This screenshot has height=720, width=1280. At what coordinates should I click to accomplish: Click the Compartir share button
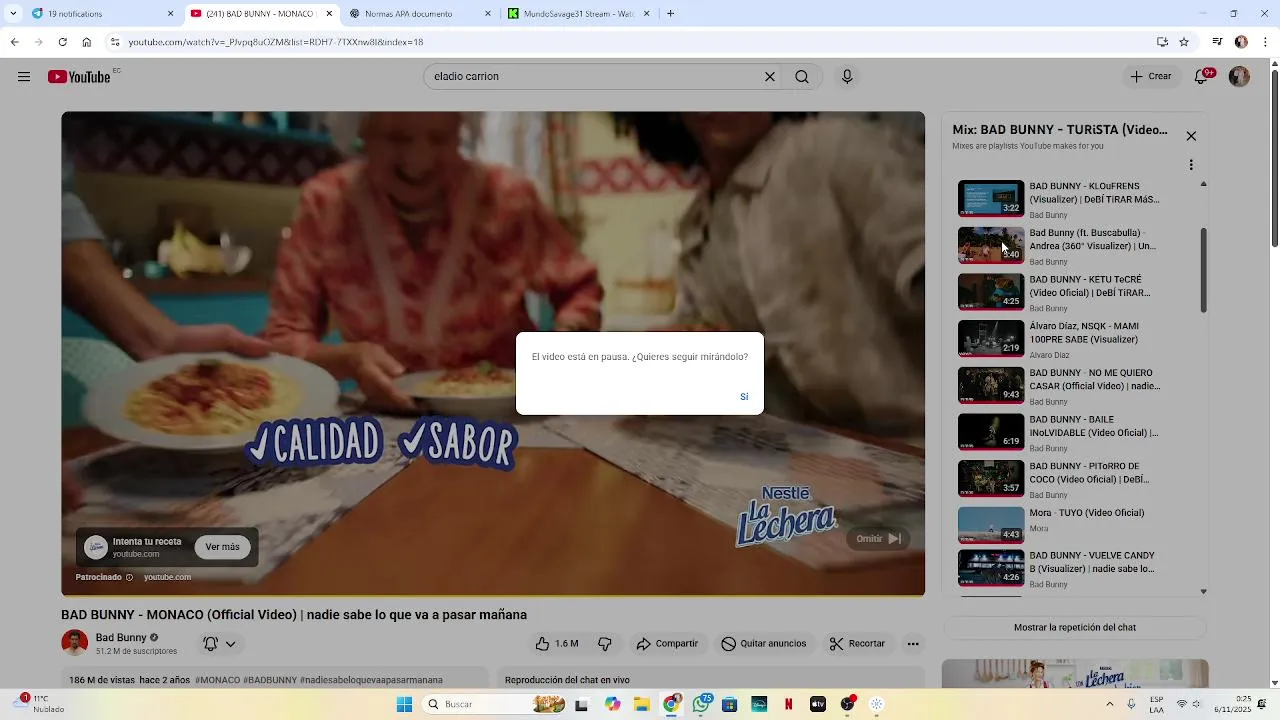pyautogui.click(x=667, y=644)
